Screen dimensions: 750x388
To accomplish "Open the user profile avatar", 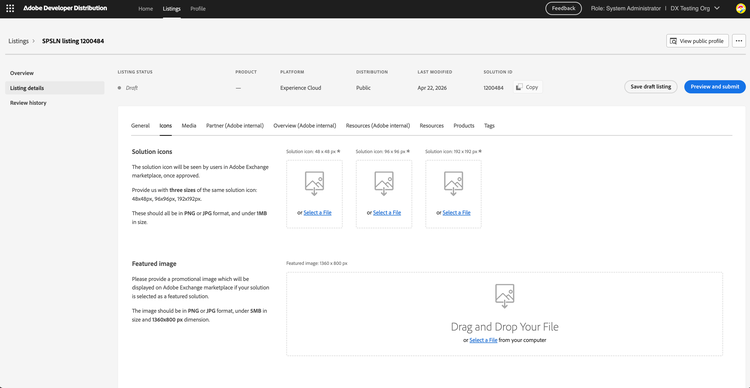I will [740, 9].
